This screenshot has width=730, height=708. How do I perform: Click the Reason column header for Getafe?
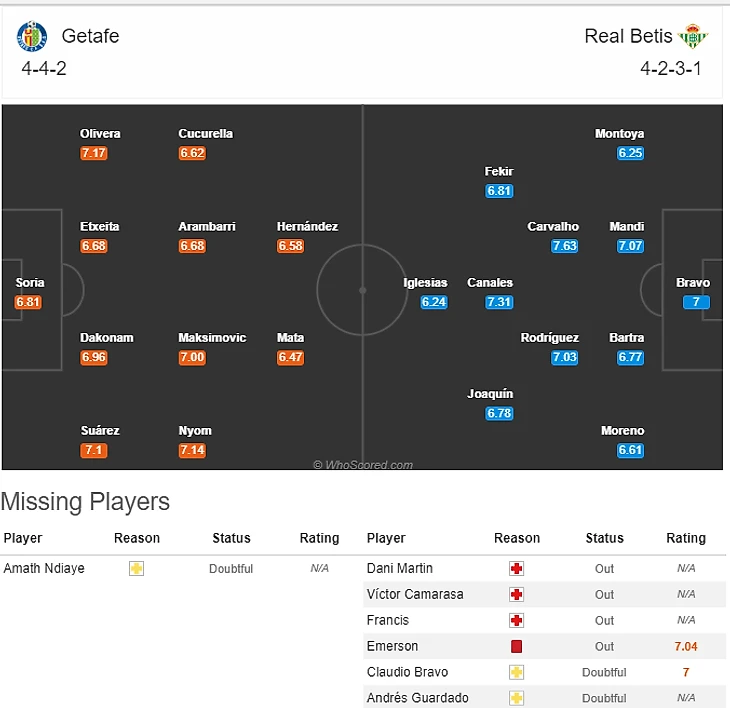pyautogui.click(x=137, y=538)
